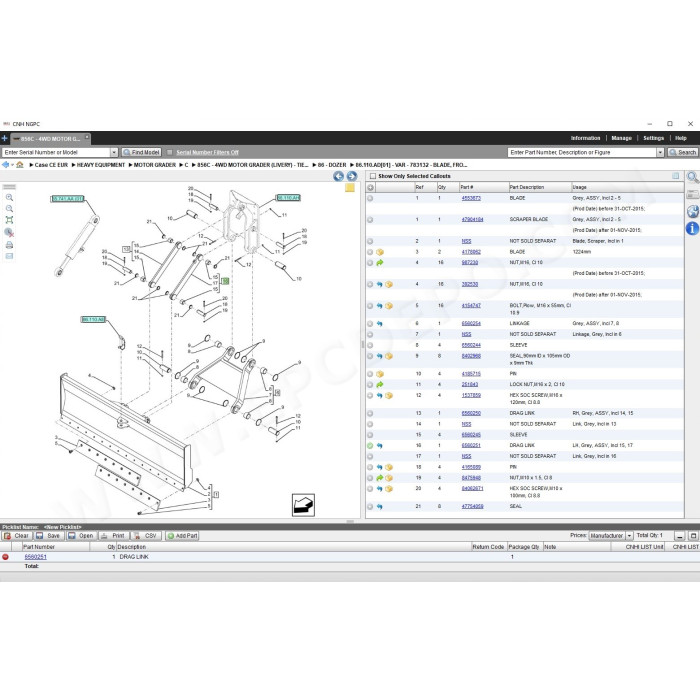Select the LOCK NUT row circle
Screen dimensions: 700x700
point(370,384)
